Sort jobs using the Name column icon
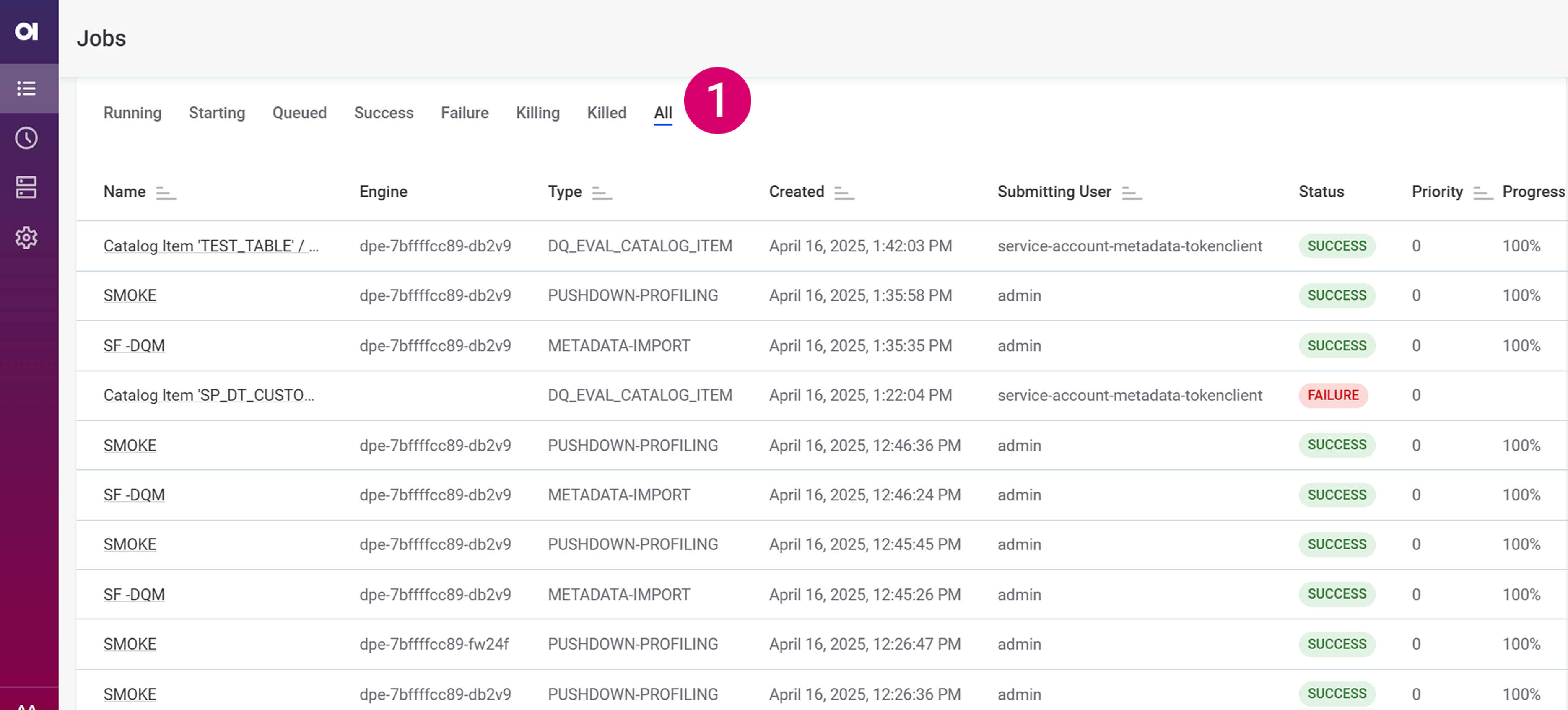This screenshot has width=1568, height=710. tap(166, 194)
